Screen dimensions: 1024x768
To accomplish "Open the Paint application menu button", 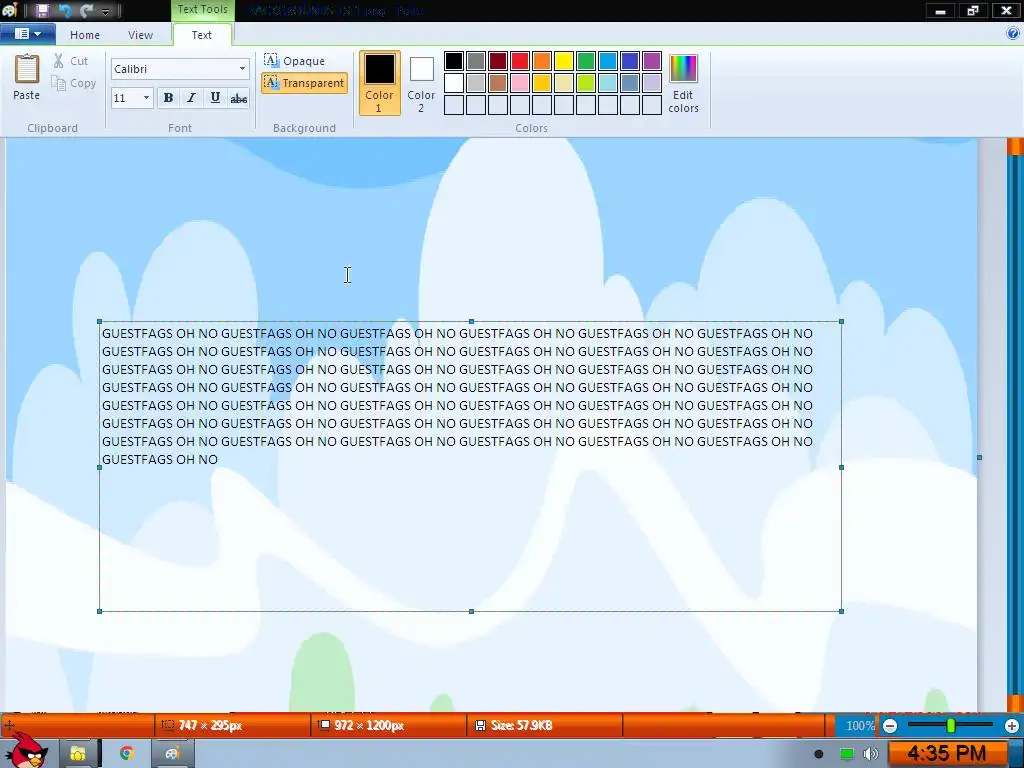I will 27,34.
